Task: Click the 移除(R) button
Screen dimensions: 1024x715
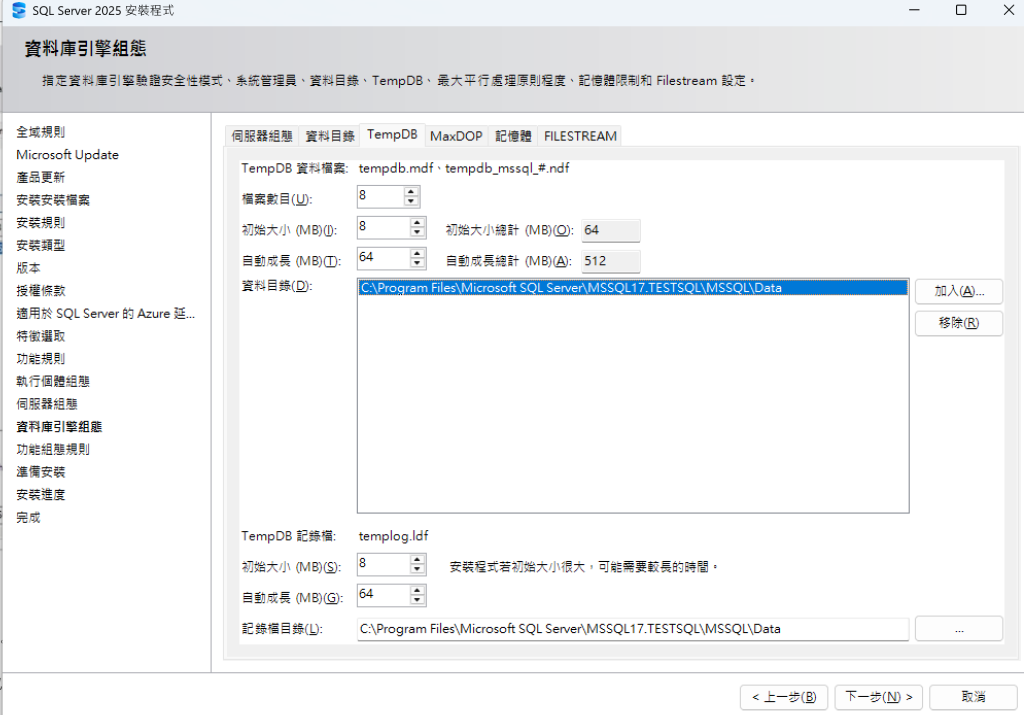Action: [959, 323]
